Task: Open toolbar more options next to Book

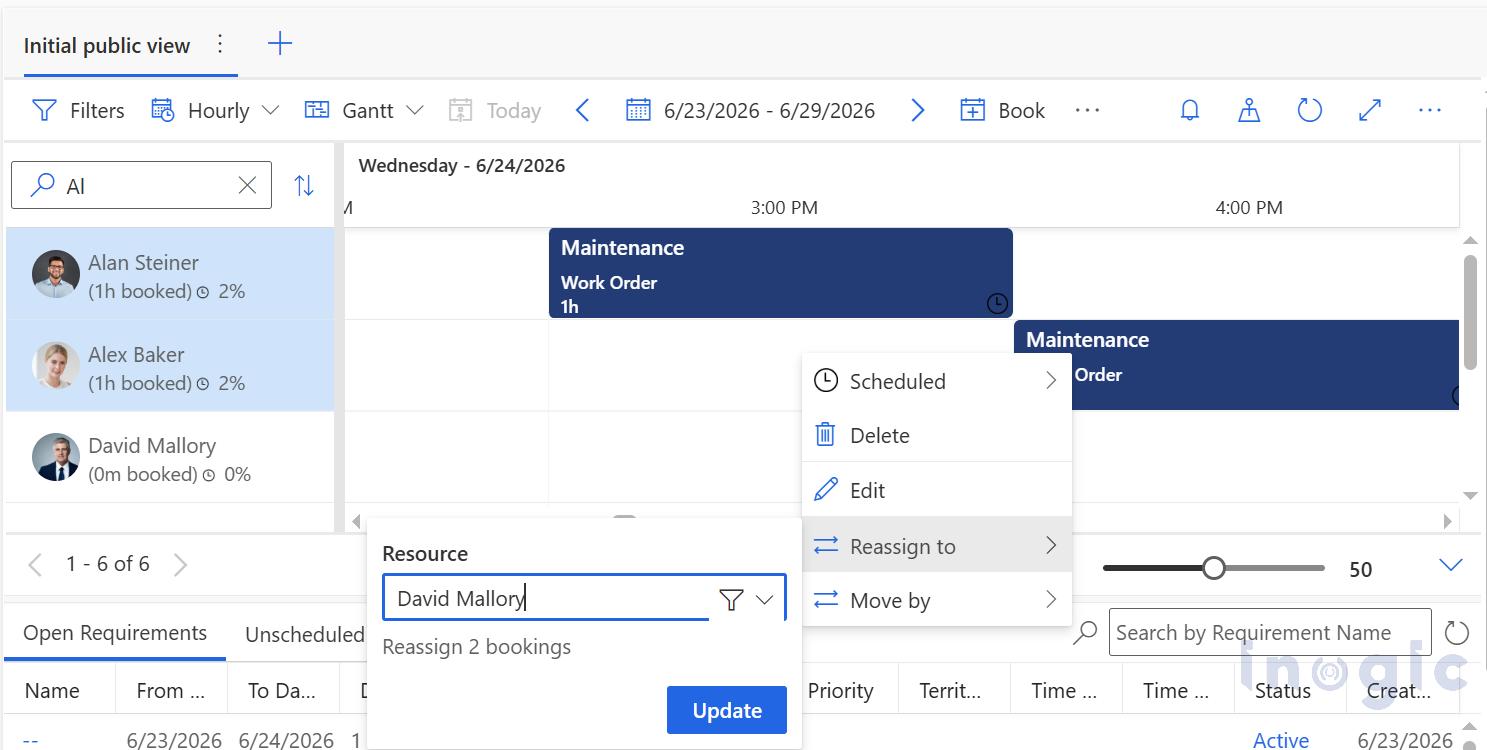Action: click(1087, 110)
